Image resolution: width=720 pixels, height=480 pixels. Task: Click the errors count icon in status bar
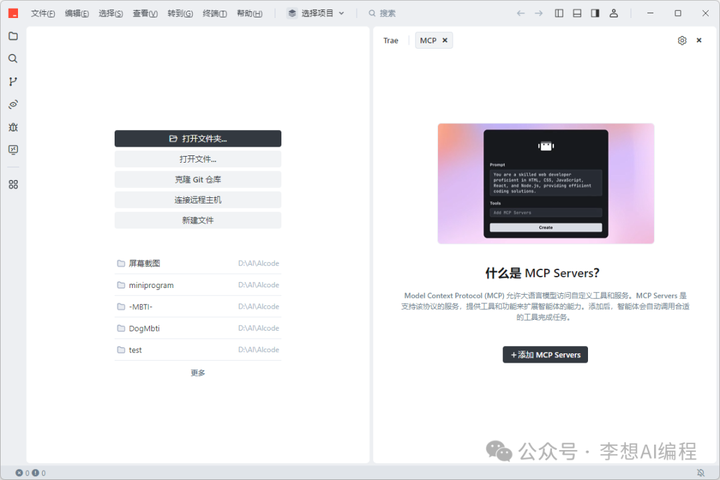click(22, 473)
